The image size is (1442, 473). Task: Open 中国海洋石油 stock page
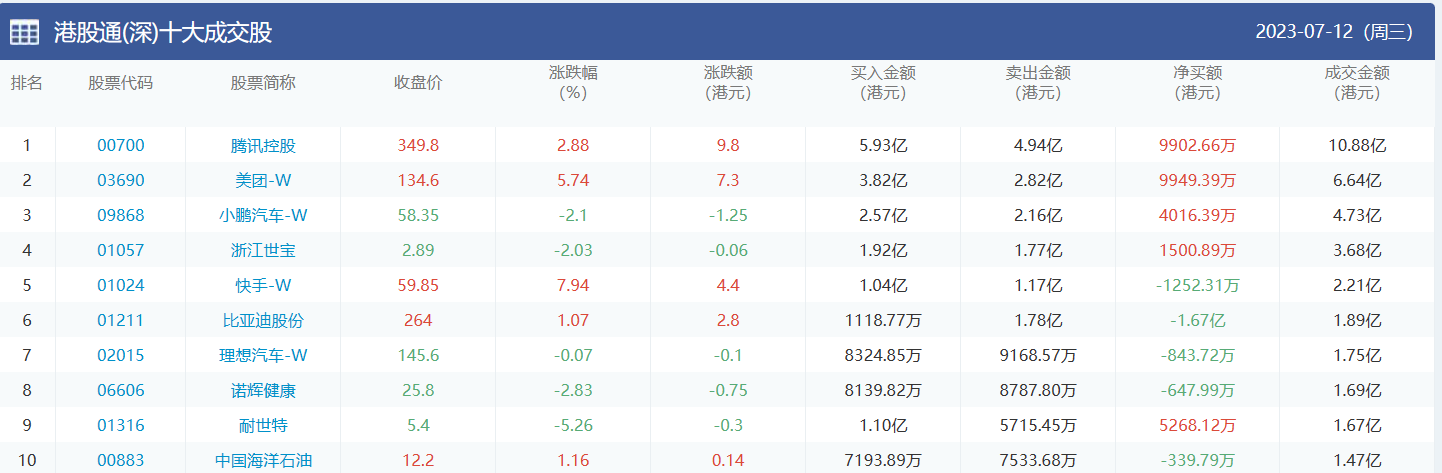(x=263, y=461)
